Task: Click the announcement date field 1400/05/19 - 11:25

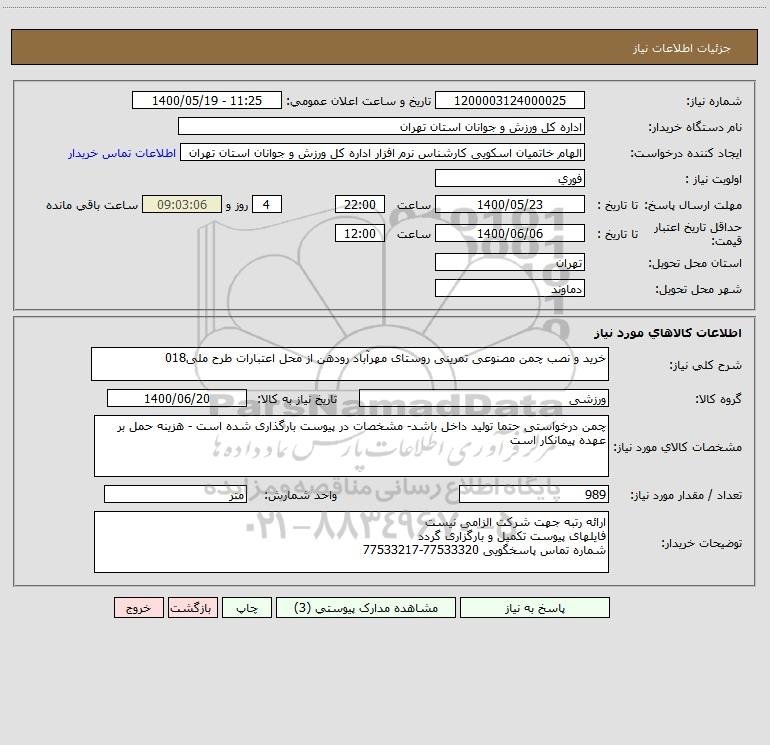Action: pyautogui.click(x=207, y=100)
